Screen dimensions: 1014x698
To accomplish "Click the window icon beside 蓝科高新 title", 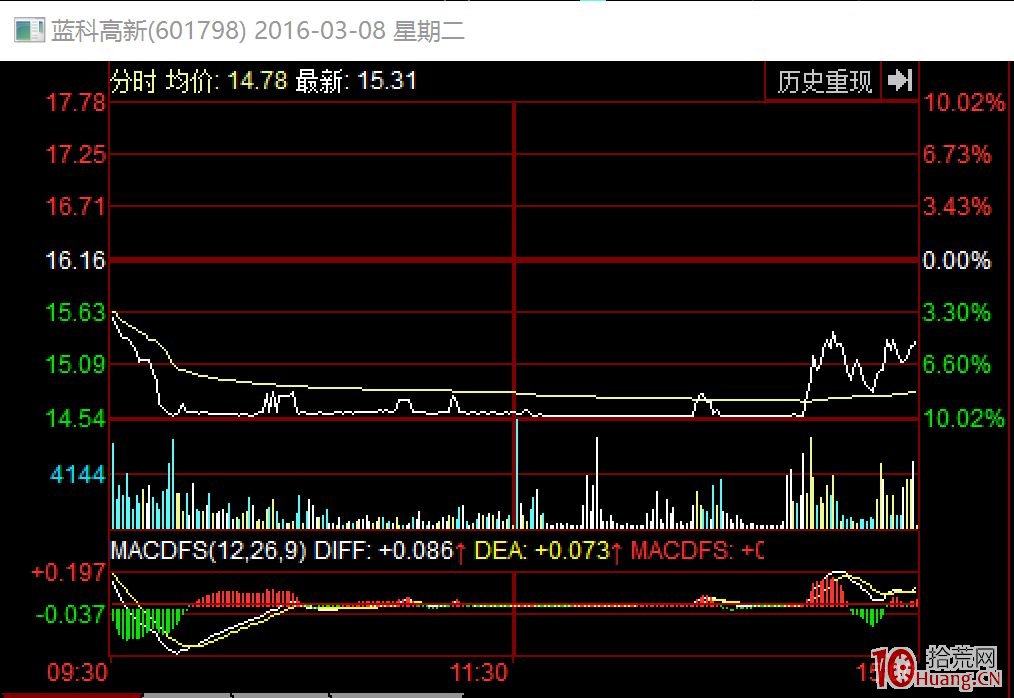I will point(29,31).
